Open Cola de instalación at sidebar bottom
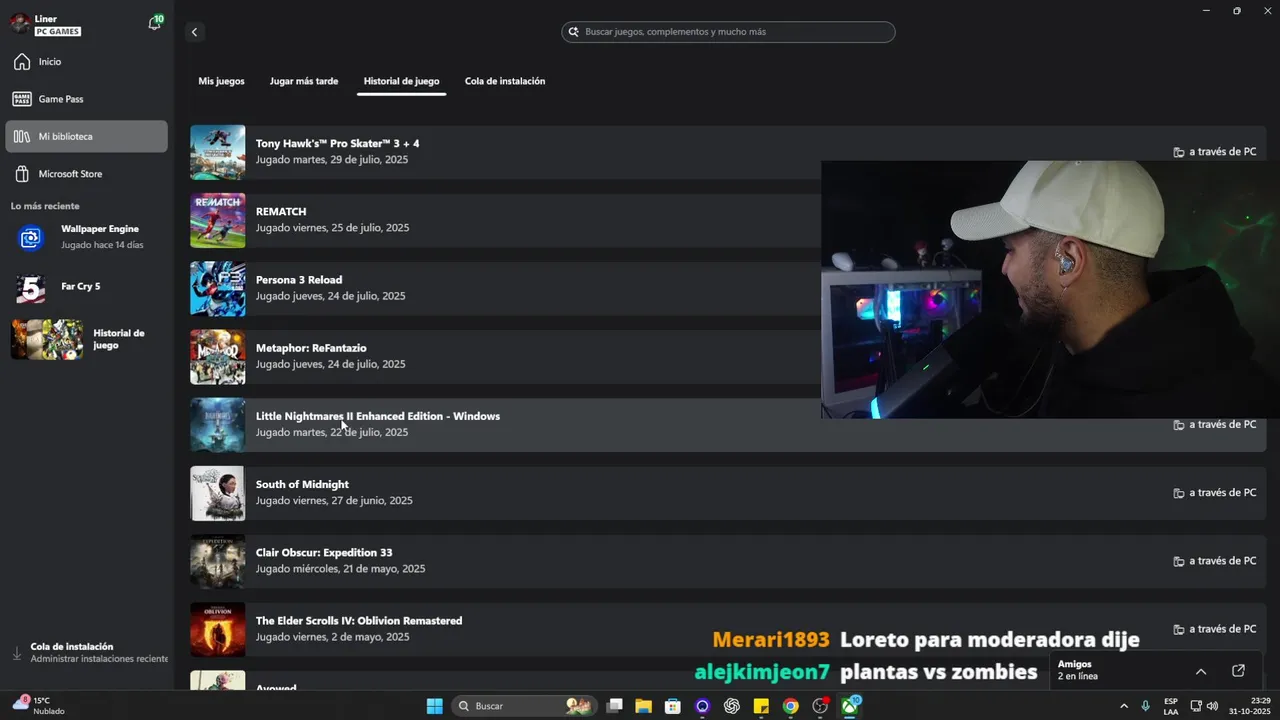 click(x=87, y=653)
